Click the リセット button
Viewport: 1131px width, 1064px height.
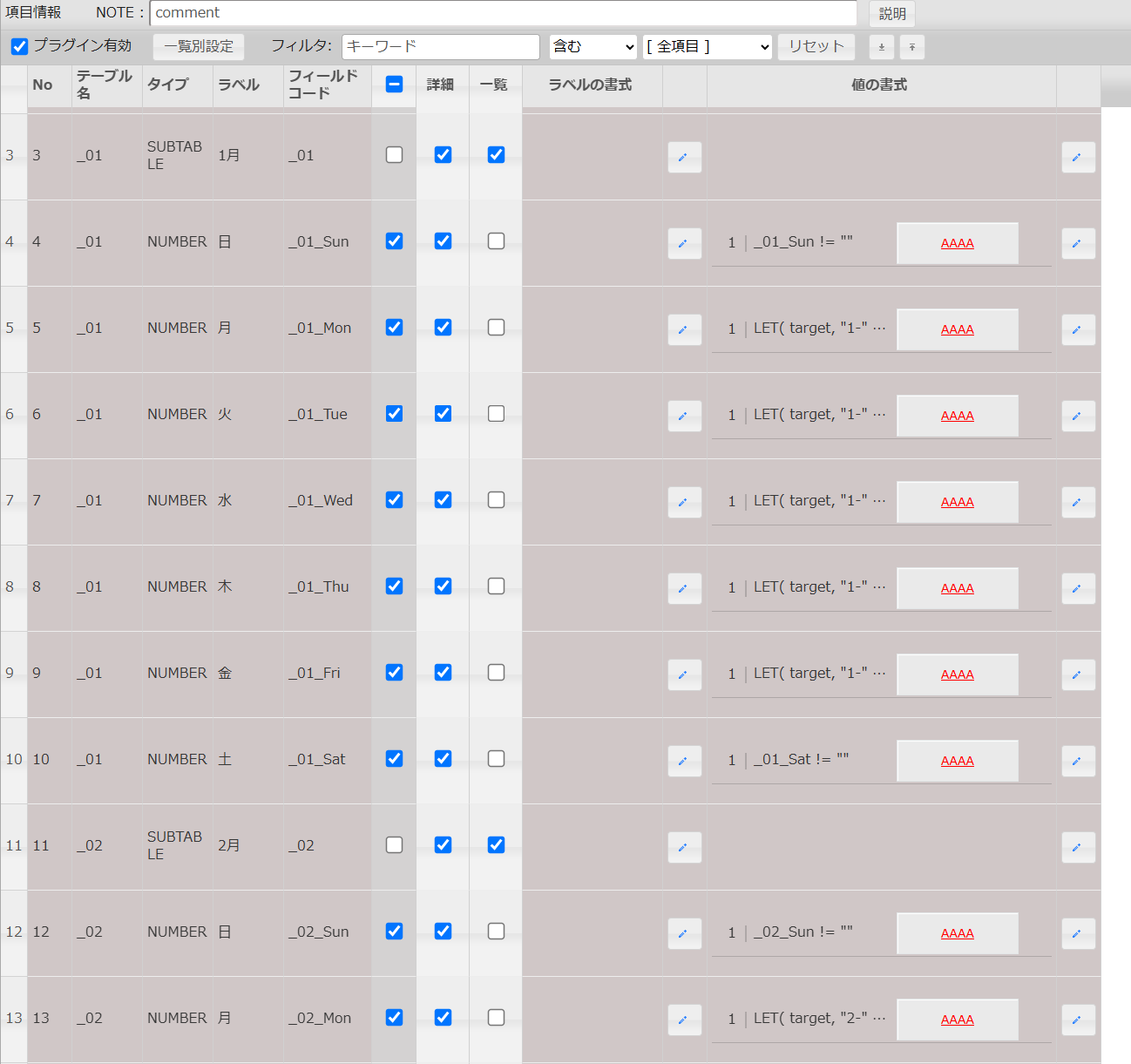pos(816,47)
